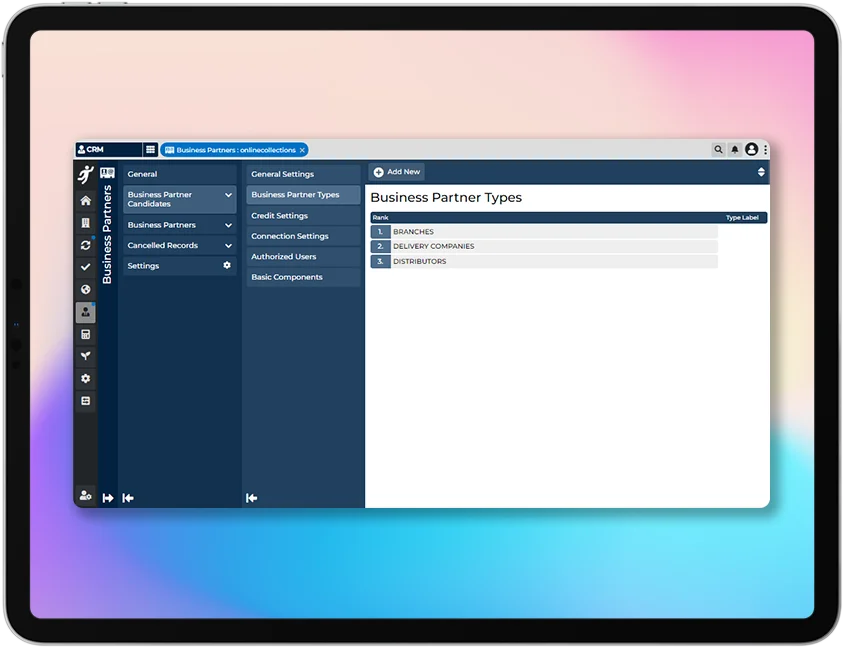843x647 pixels.
Task: Expand the icon sidebar with right arrow
Action: 108,498
